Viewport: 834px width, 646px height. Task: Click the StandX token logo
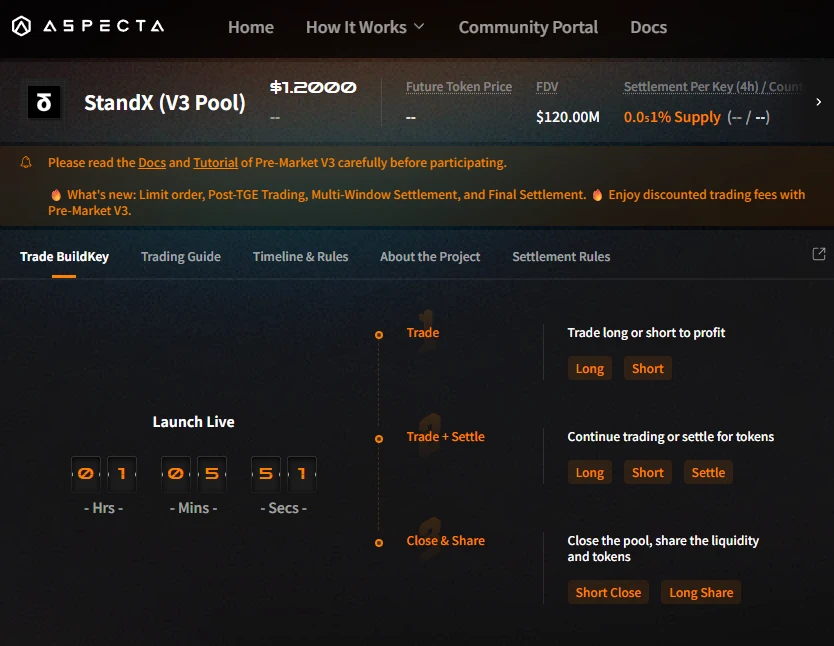tap(44, 102)
